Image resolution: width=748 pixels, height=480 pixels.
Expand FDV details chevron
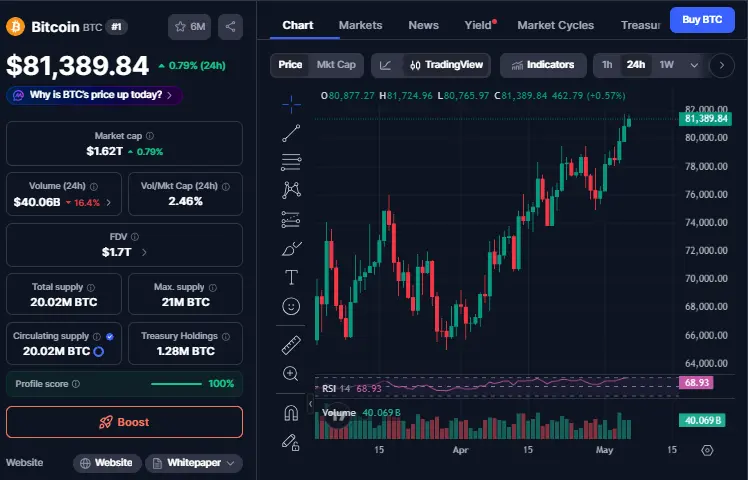[144, 252]
